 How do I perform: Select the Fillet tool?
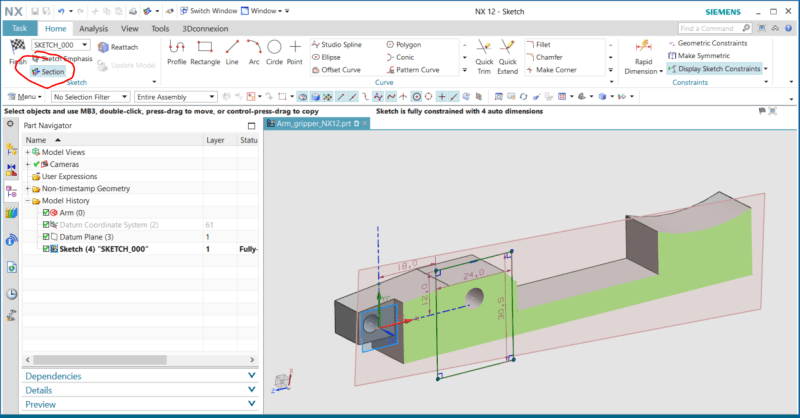point(539,45)
